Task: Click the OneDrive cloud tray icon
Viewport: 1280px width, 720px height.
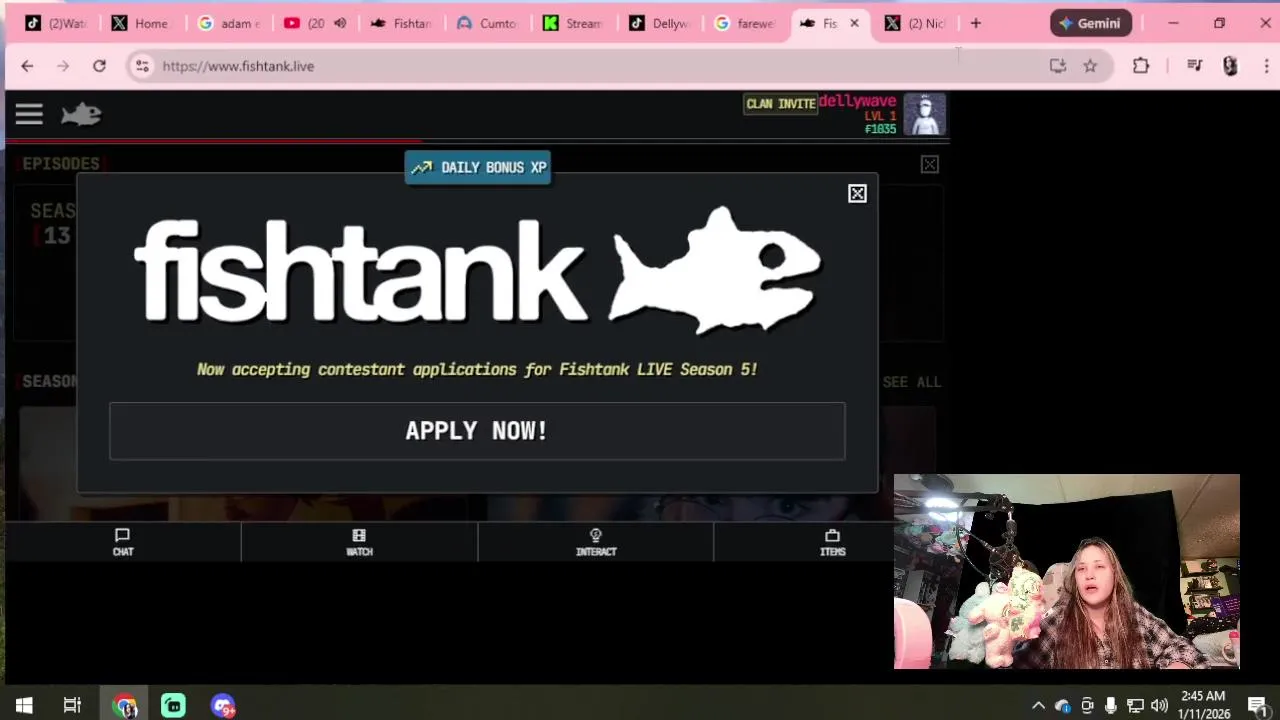Action: click(1062, 706)
